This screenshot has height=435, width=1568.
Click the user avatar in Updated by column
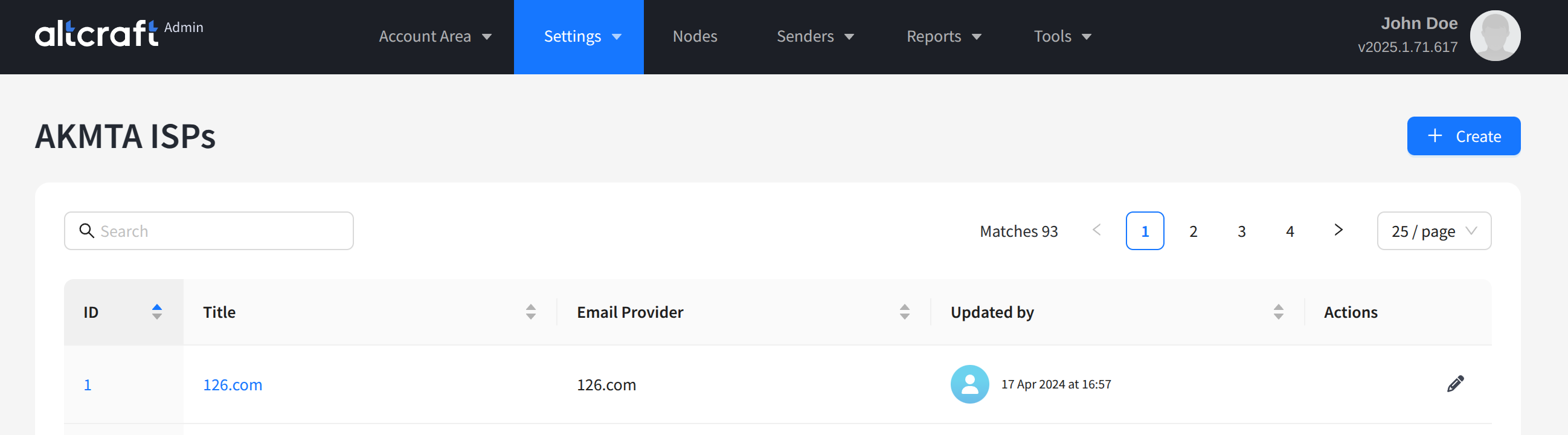pos(969,384)
